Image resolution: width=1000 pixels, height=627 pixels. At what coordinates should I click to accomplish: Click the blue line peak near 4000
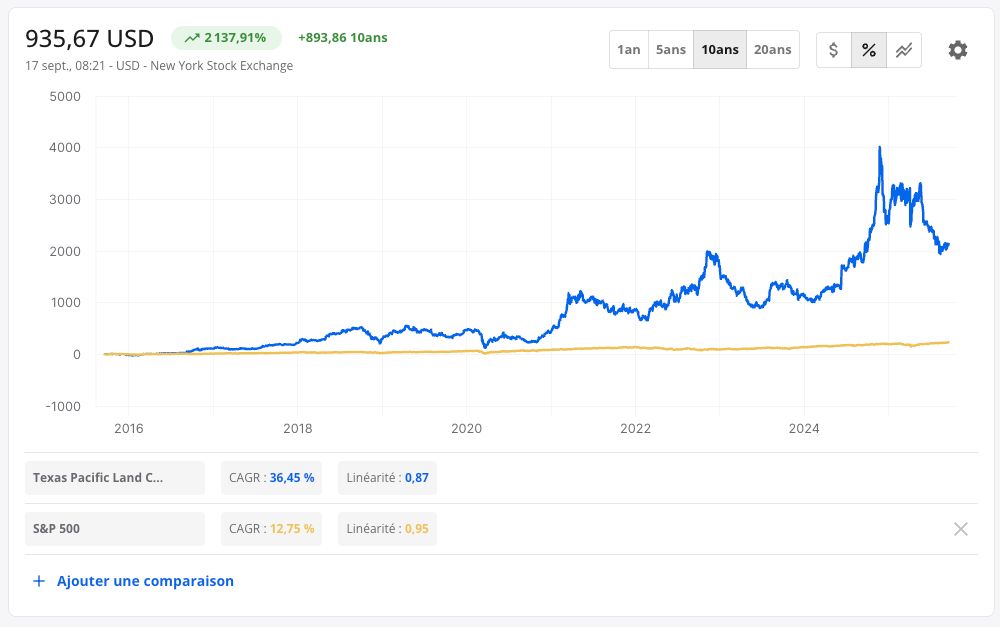pos(880,148)
